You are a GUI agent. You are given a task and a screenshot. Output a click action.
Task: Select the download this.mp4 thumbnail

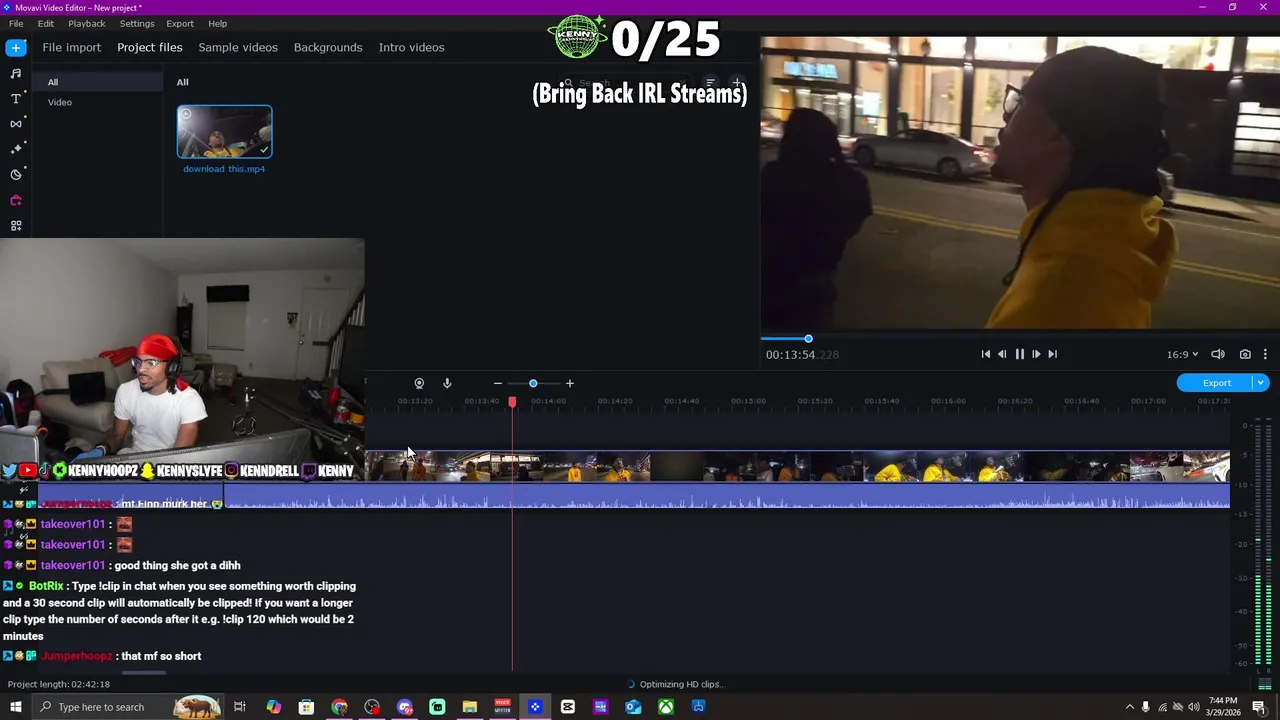pyautogui.click(x=224, y=132)
